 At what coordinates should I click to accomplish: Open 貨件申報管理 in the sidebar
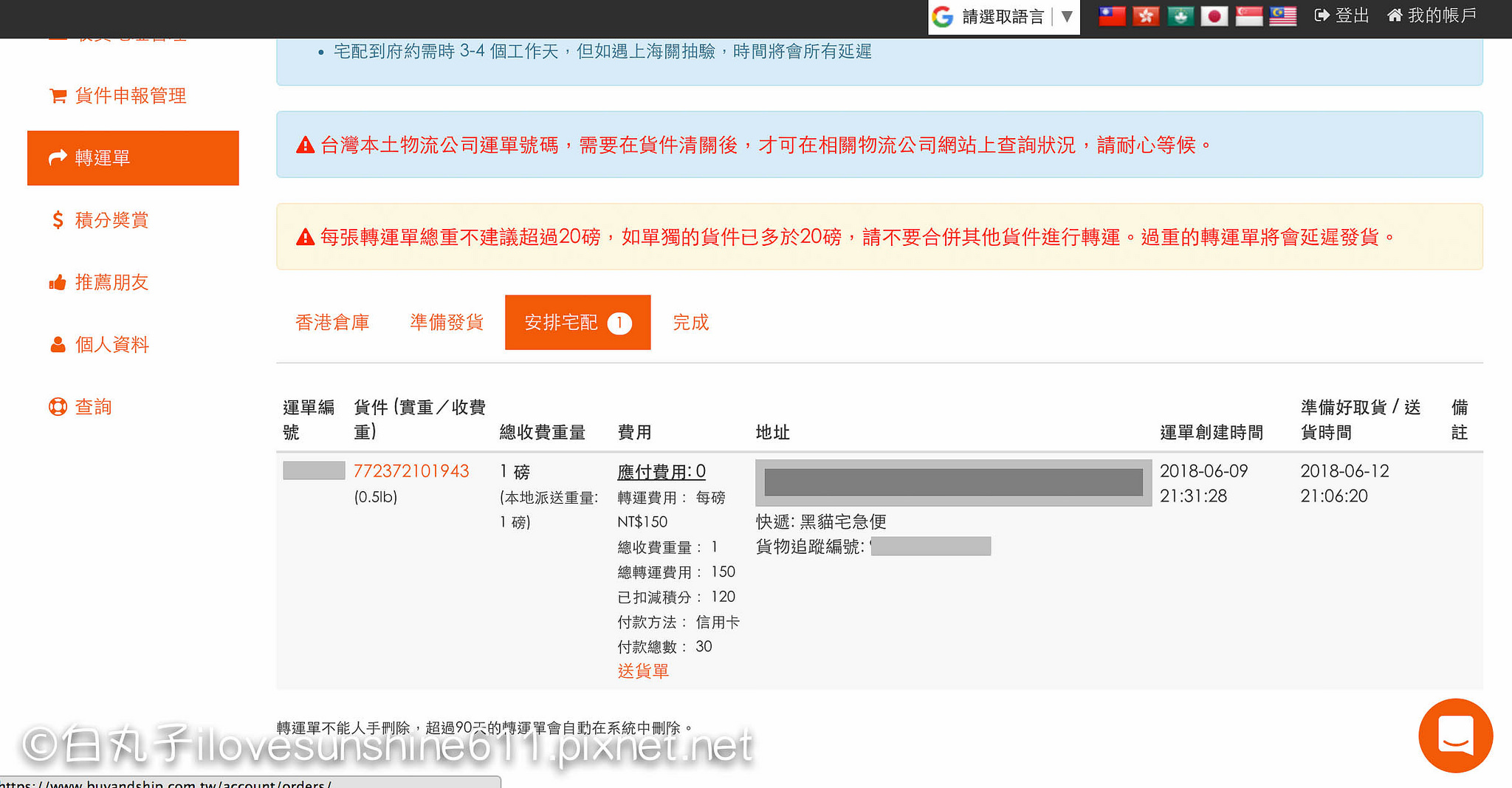coord(130,96)
